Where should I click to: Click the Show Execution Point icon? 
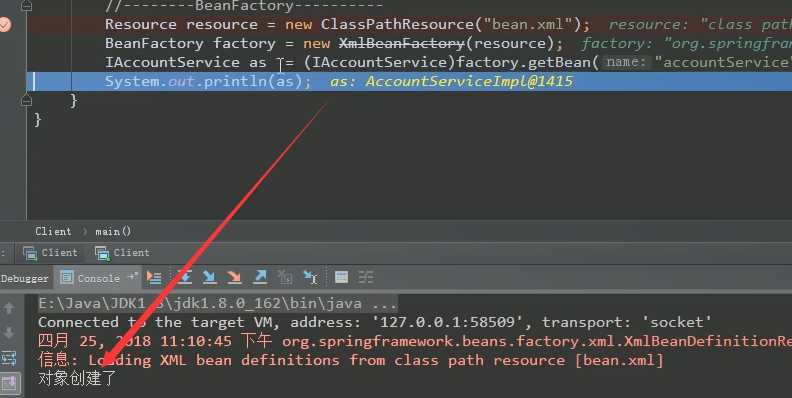(x=154, y=277)
